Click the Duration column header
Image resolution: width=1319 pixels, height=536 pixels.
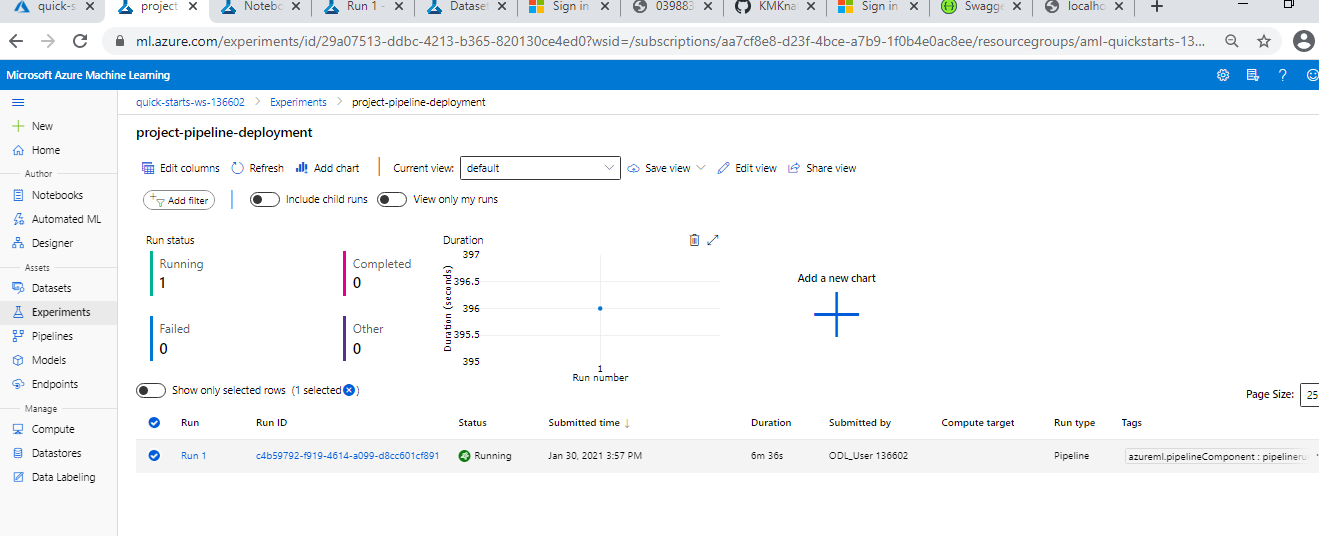tap(771, 423)
